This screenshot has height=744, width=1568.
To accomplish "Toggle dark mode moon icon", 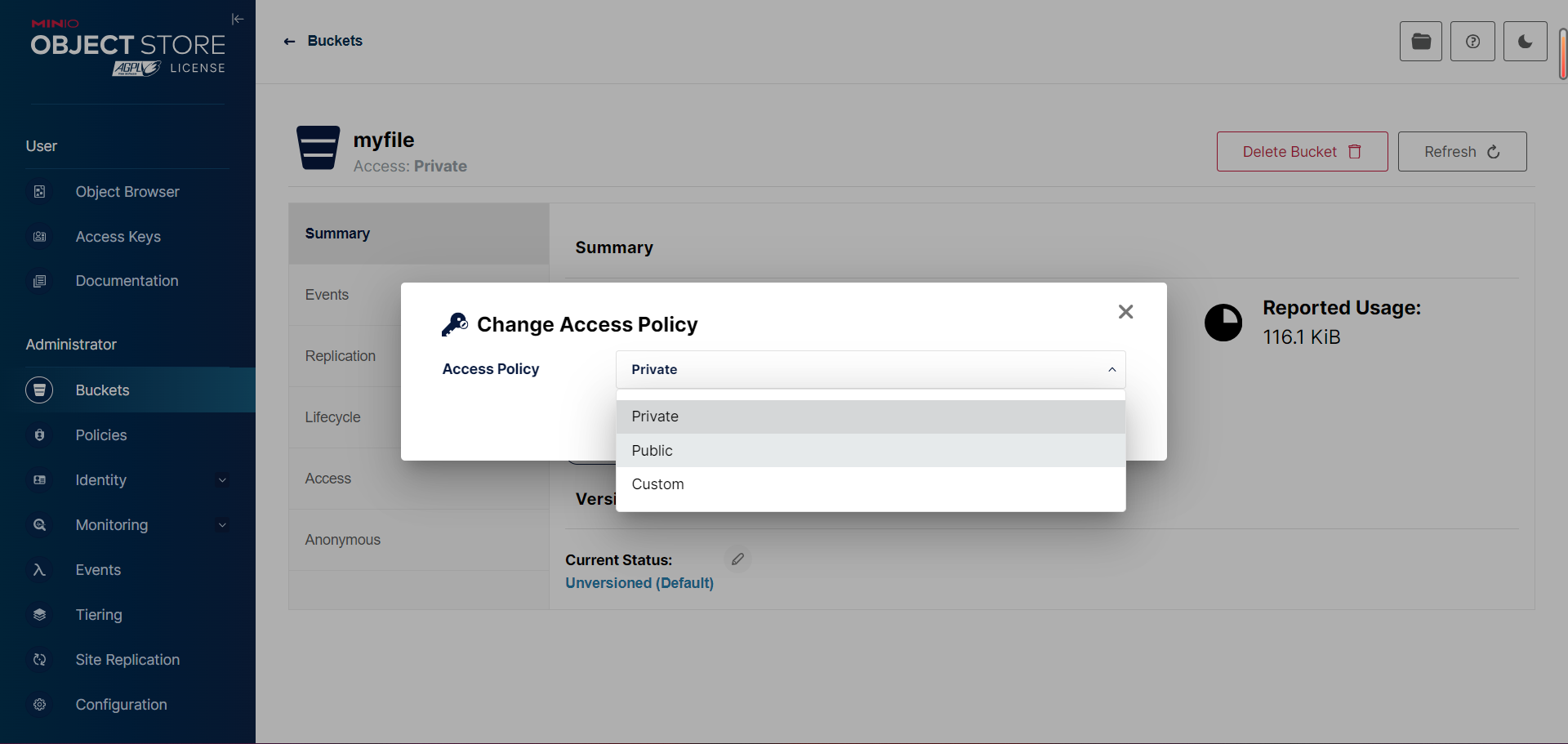I will [1526, 42].
